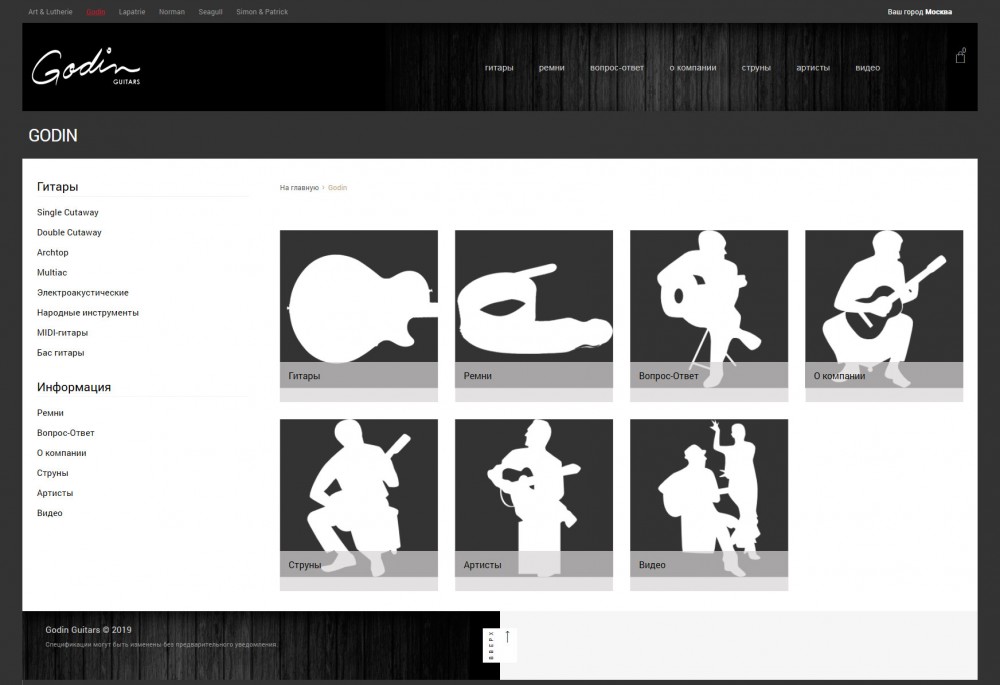Click Godin Guitars © 2019 footer text

[88, 630]
